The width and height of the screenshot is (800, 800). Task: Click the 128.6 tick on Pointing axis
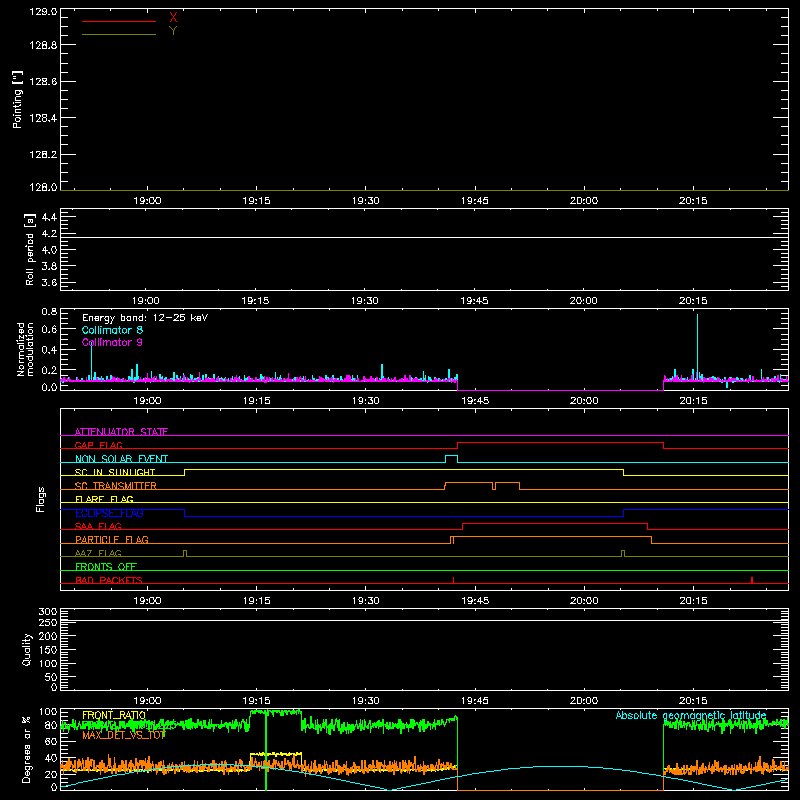pos(43,82)
